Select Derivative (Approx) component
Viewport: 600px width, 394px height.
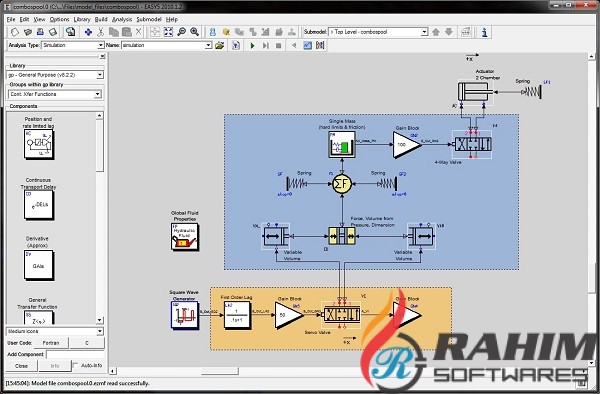click(39, 265)
